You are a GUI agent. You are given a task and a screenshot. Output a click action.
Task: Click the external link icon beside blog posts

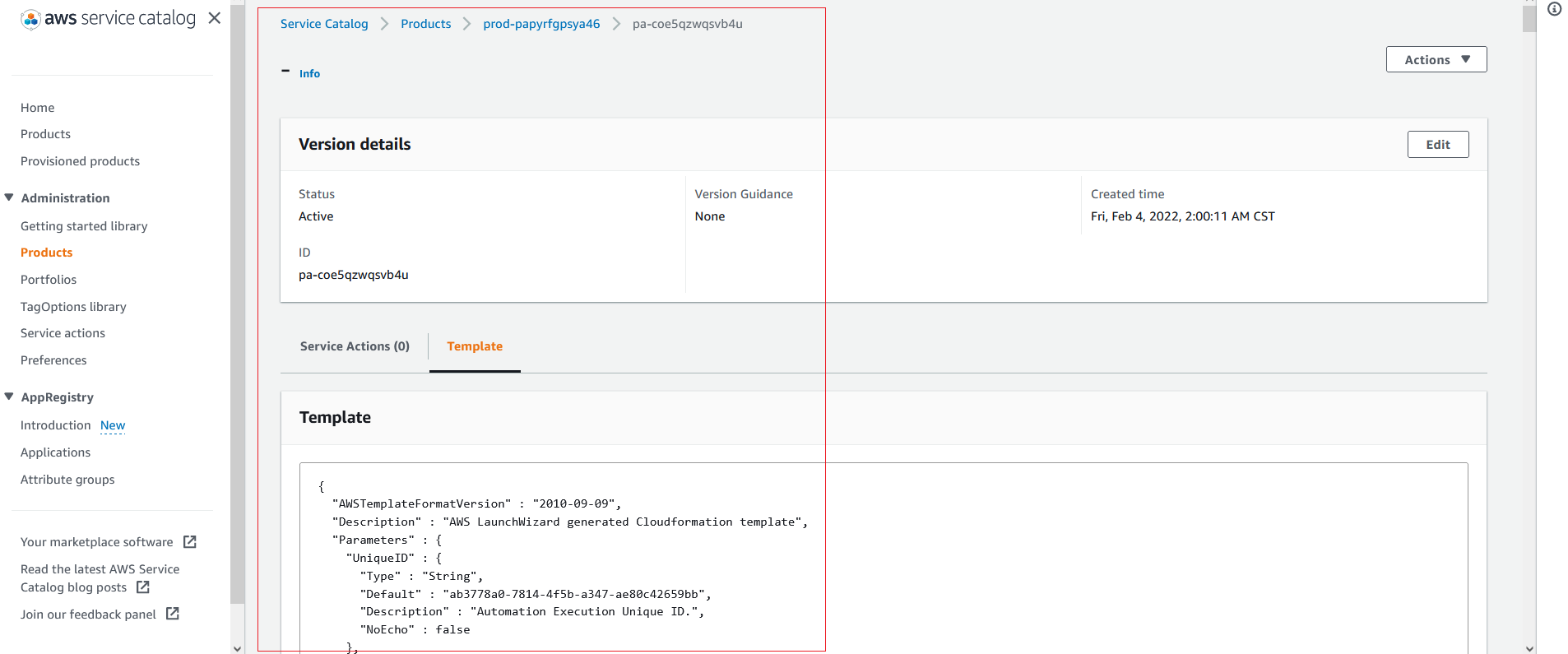point(143,587)
